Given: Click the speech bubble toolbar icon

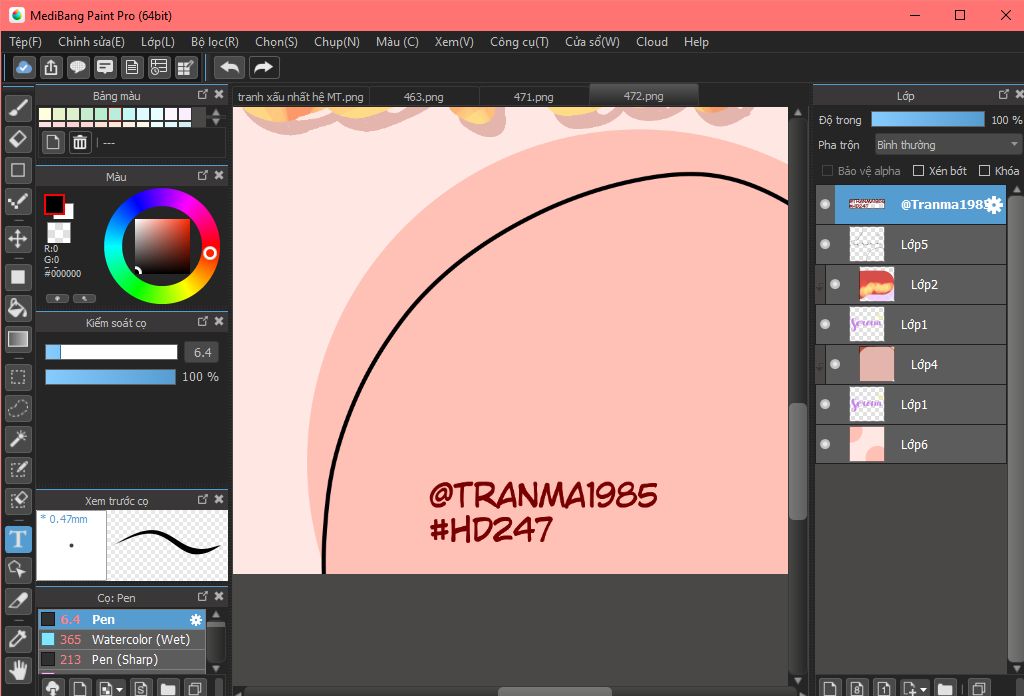Looking at the screenshot, I should 78,67.
